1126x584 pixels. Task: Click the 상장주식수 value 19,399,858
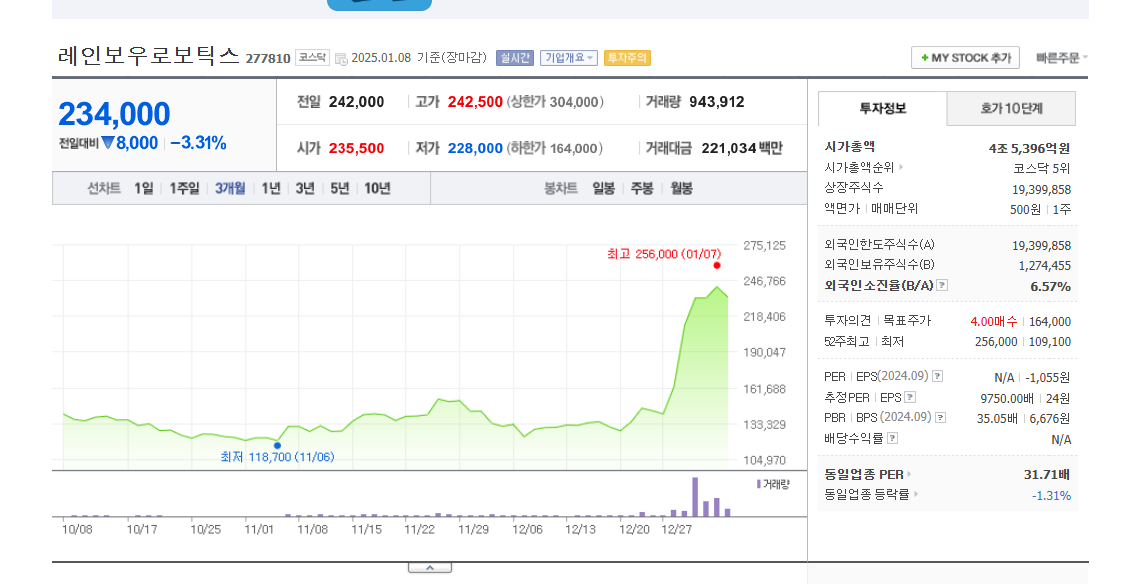[1041, 189]
